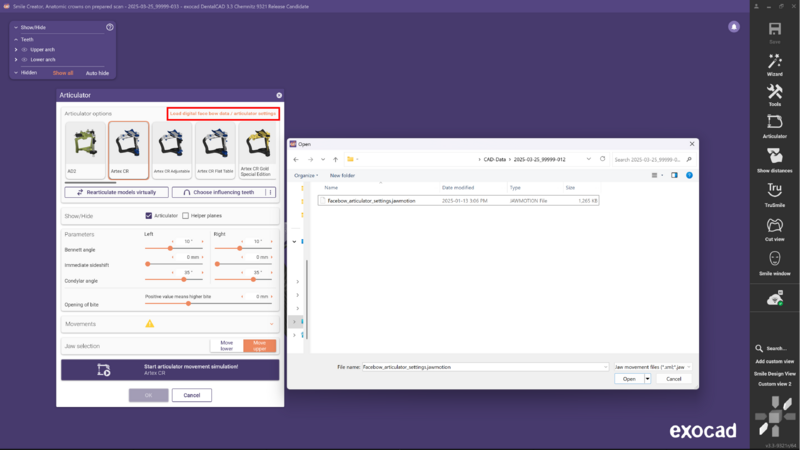Enable the Helper planes checkbox

pos(186,216)
